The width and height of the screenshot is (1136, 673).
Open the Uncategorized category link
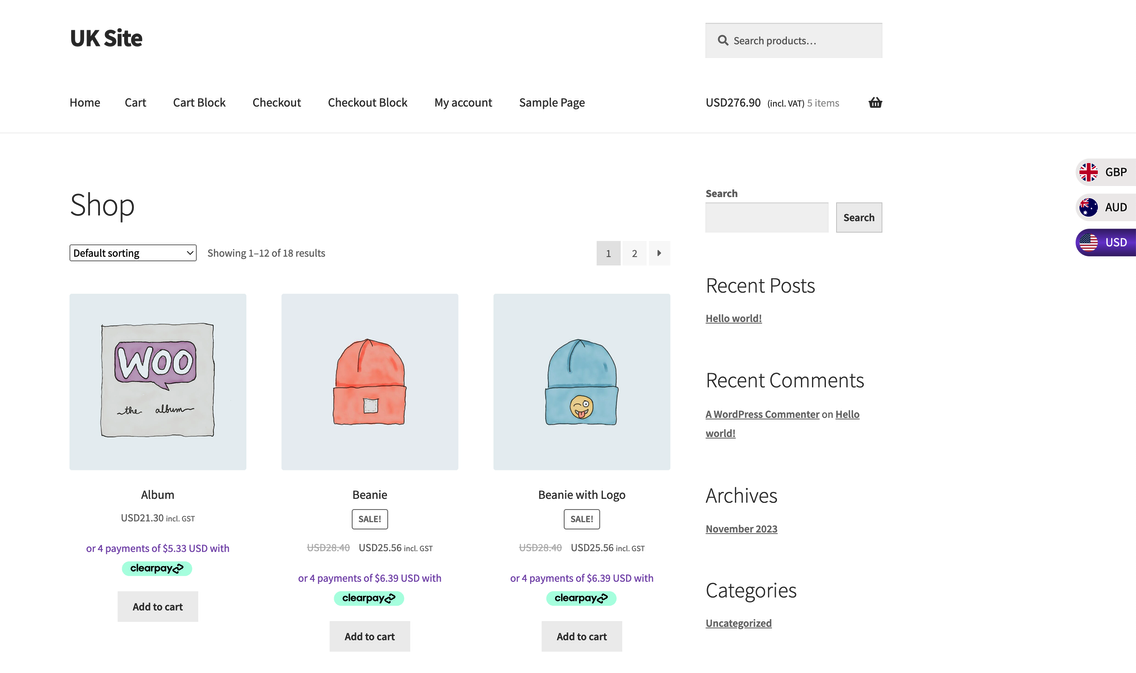point(738,623)
